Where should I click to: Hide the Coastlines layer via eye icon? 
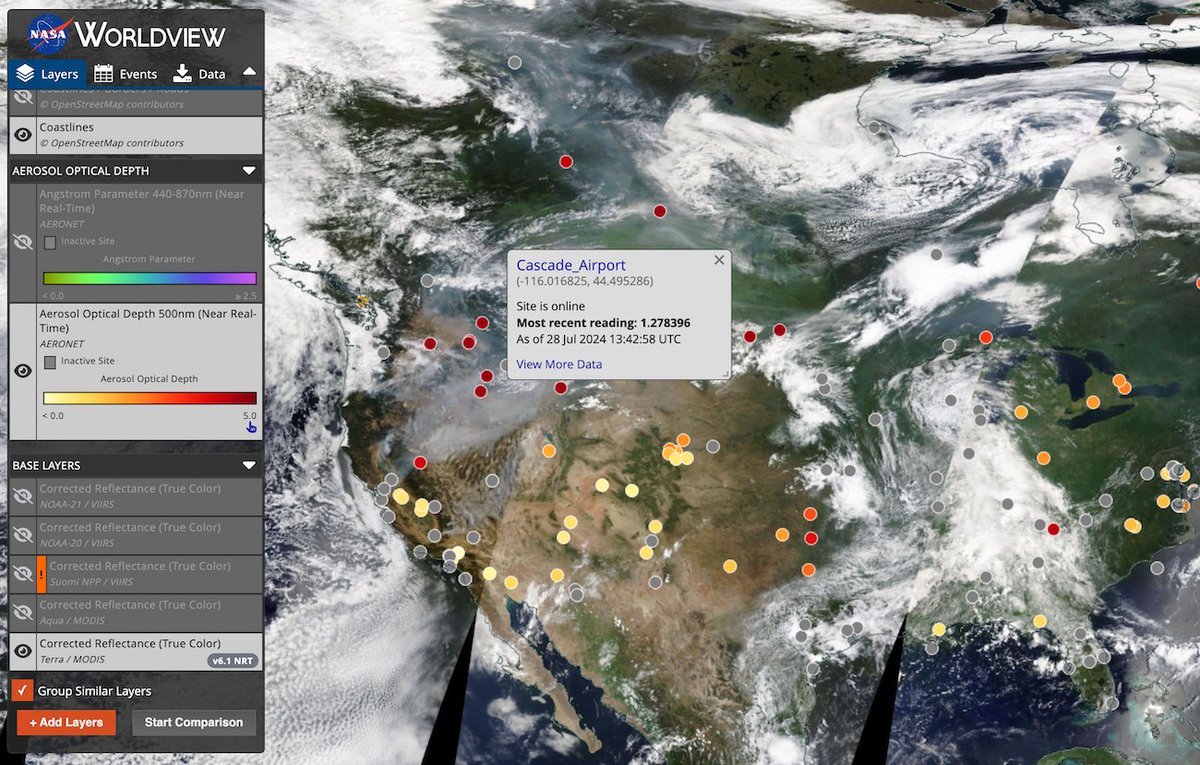pos(23,135)
